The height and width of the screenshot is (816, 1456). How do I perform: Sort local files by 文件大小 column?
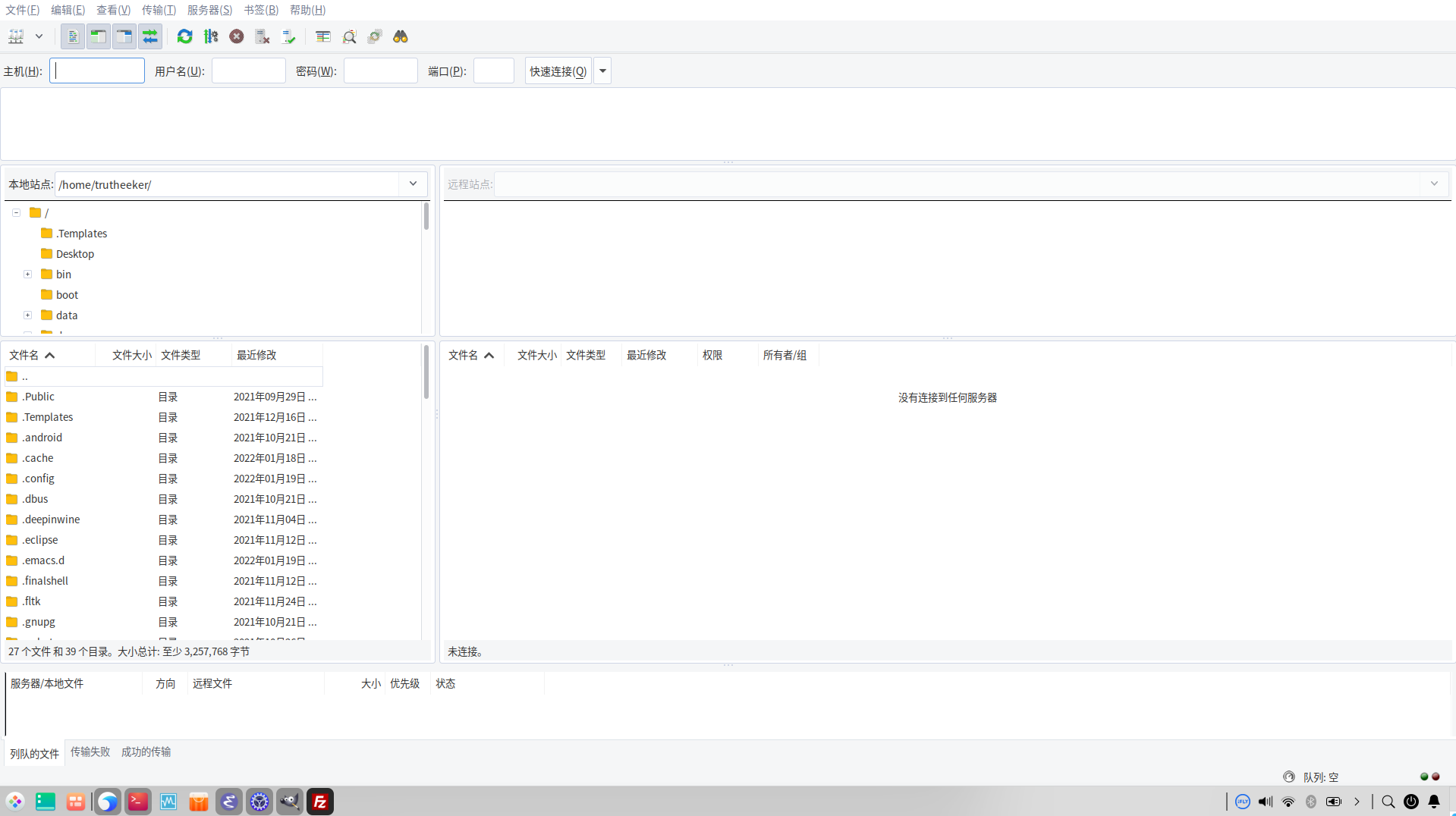point(126,355)
